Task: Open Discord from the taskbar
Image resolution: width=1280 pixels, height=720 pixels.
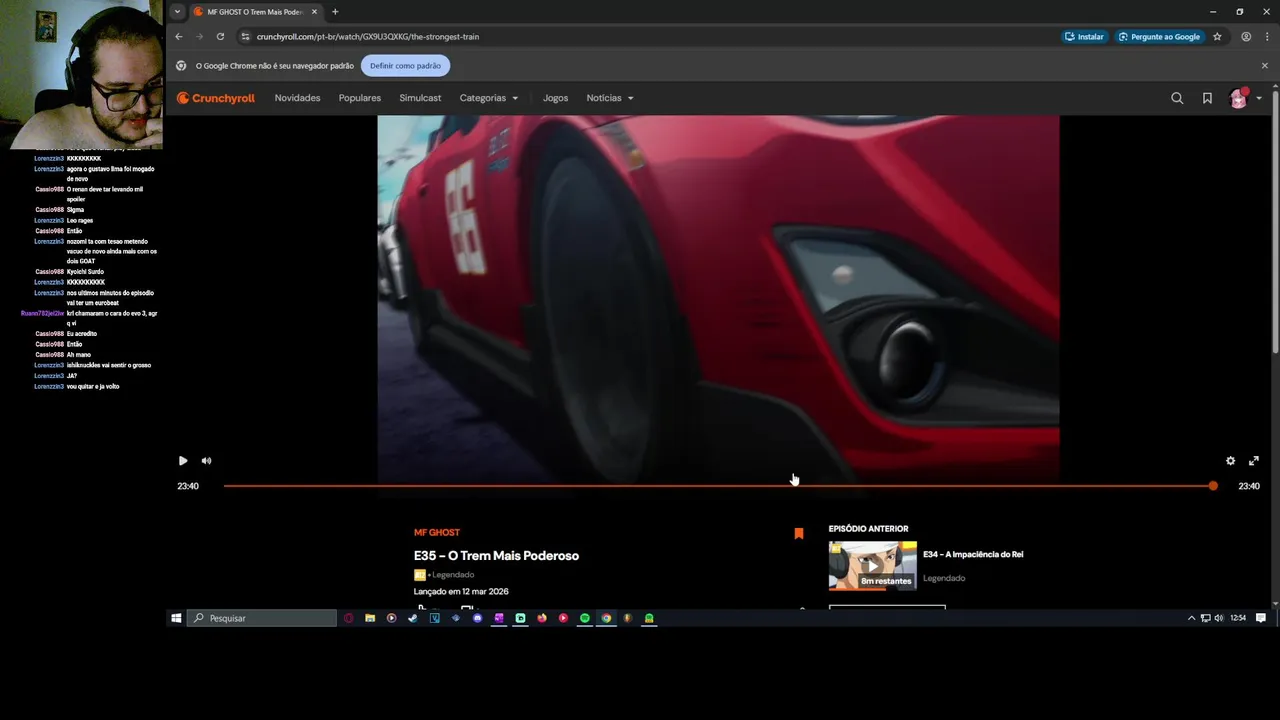Action: pyautogui.click(x=477, y=618)
